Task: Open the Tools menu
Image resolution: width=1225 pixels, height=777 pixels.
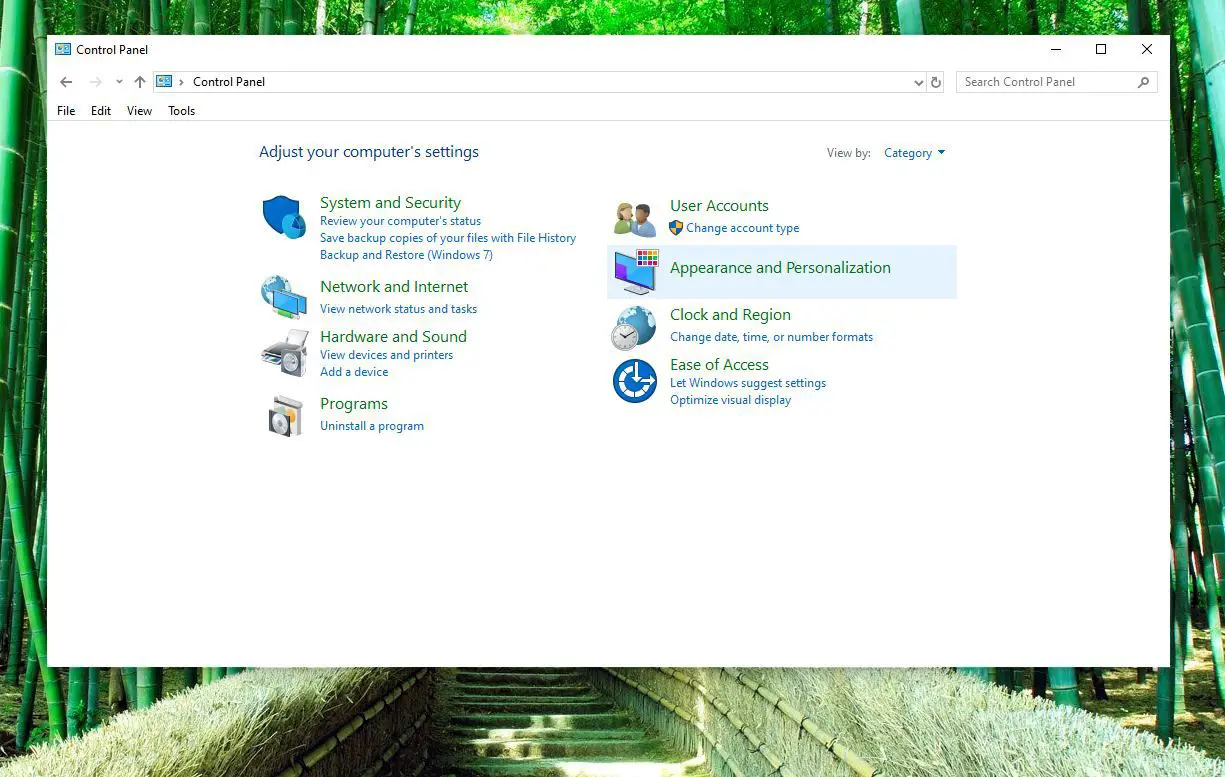Action: click(181, 111)
